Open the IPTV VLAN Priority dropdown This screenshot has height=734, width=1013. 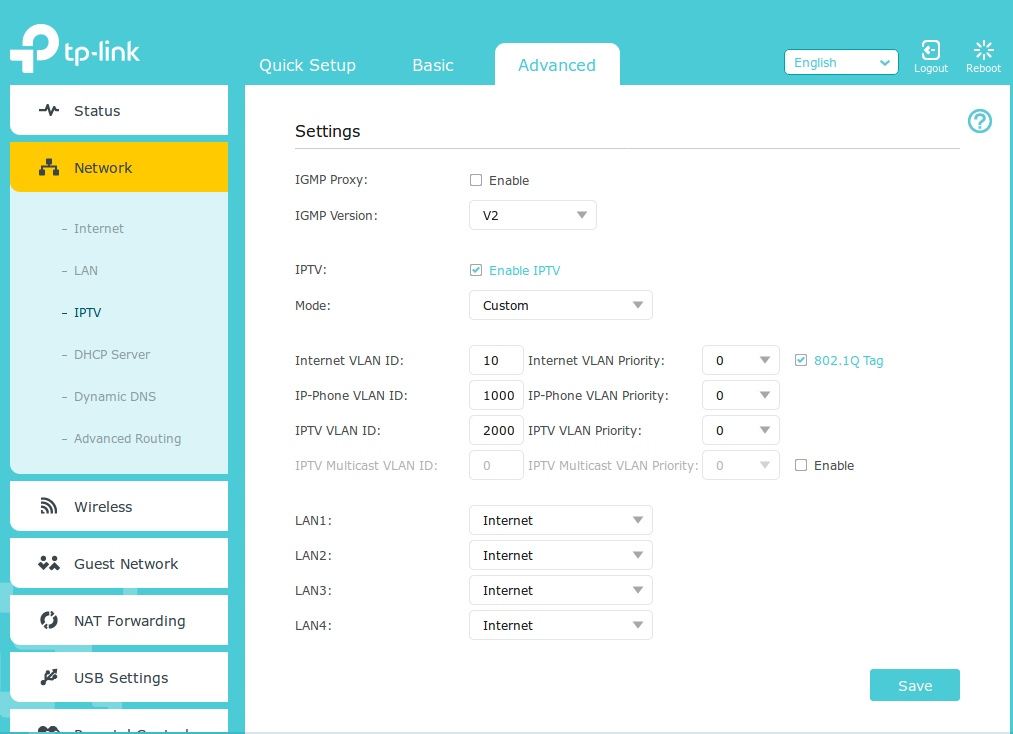(x=741, y=430)
